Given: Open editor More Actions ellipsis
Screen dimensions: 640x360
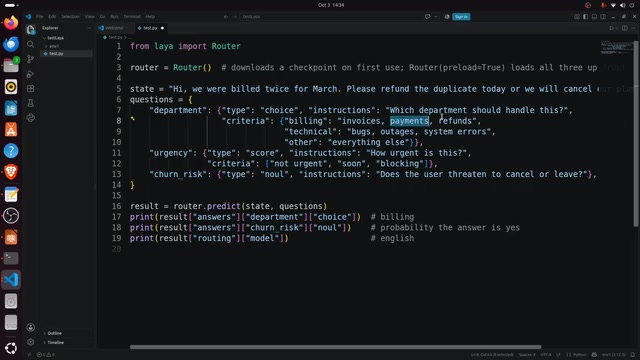Looking at the screenshot, I should pos(633,28).
